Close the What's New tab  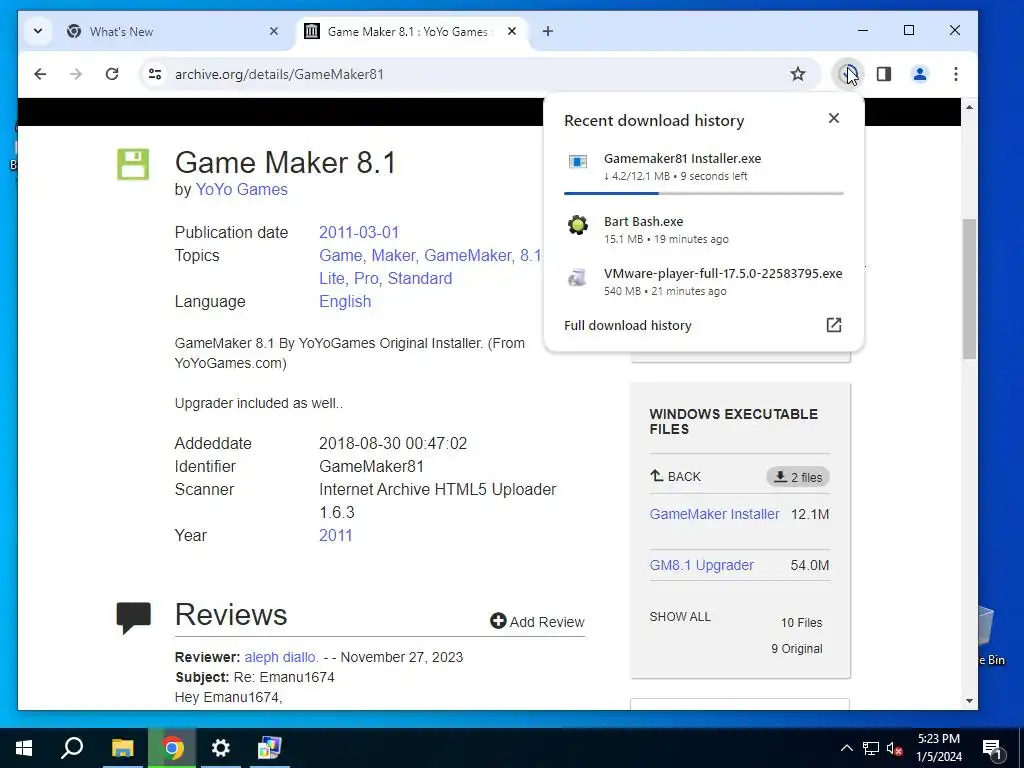274,31
